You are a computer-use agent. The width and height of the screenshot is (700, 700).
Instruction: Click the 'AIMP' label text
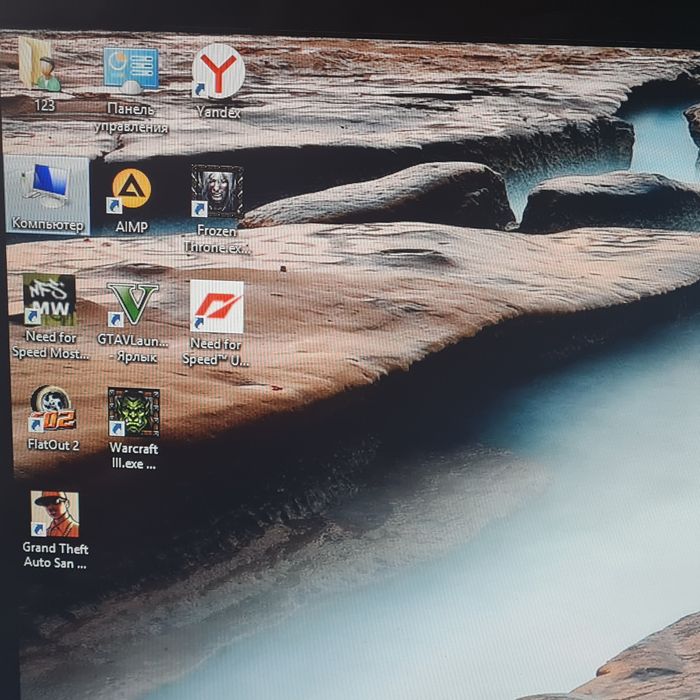[131, 227]
